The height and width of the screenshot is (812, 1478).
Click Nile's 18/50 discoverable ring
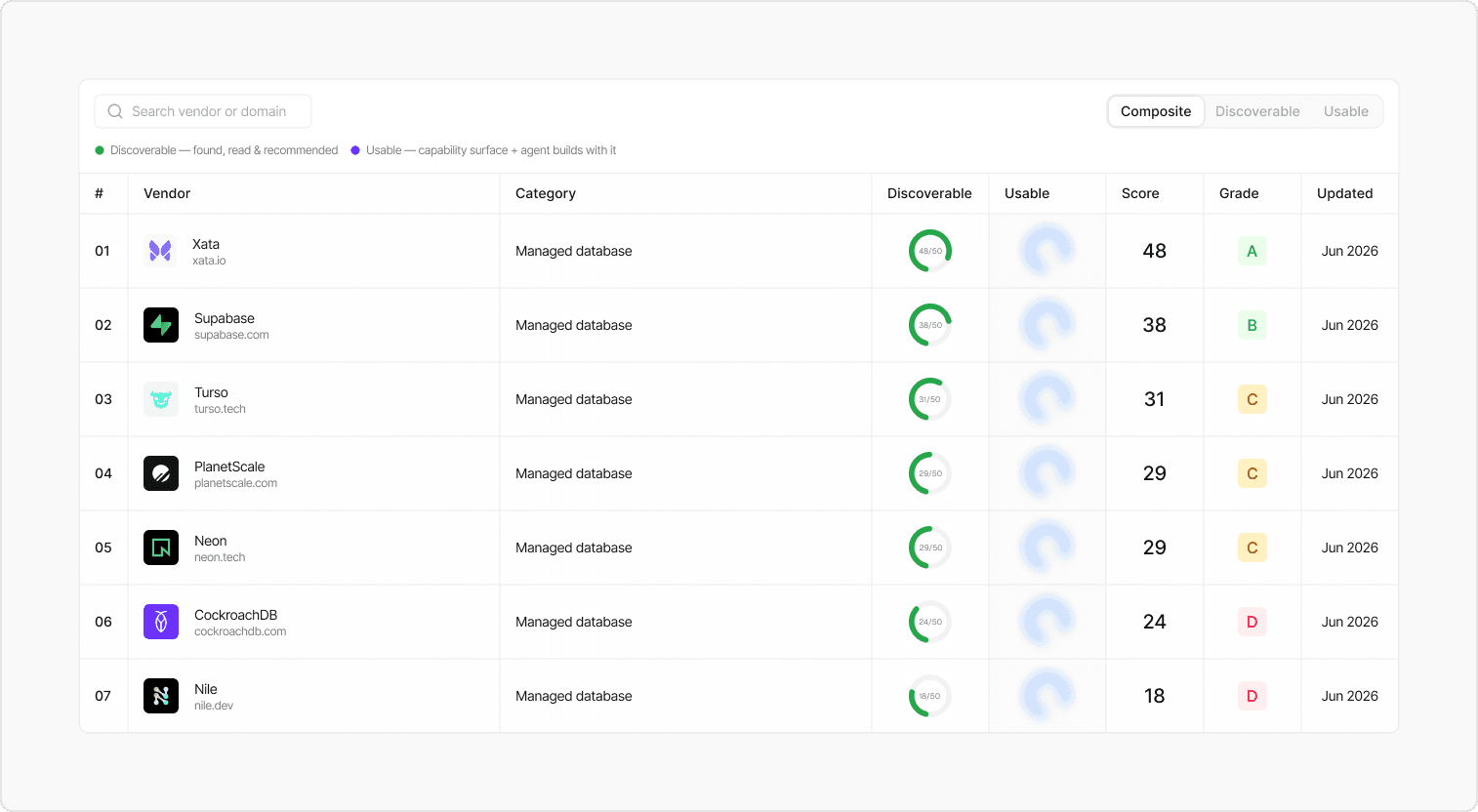tap(930, 696)
